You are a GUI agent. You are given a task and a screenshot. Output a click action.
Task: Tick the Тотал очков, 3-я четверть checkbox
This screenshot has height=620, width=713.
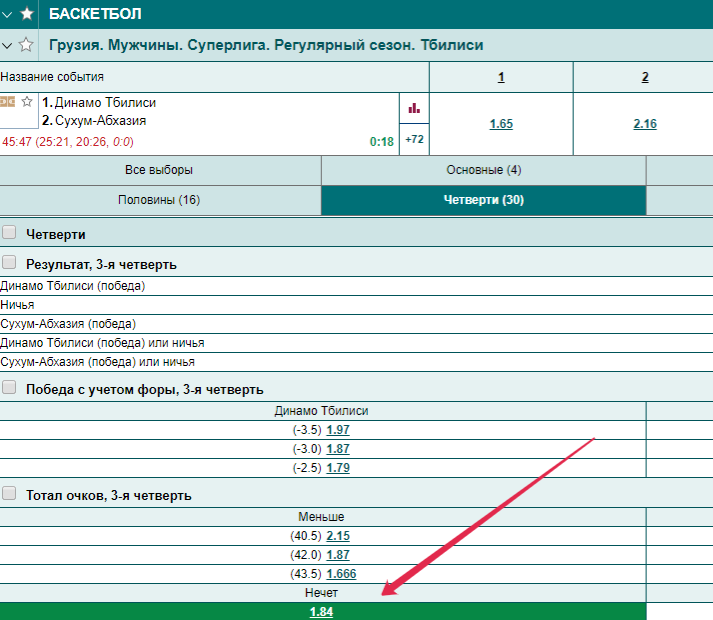10,494
